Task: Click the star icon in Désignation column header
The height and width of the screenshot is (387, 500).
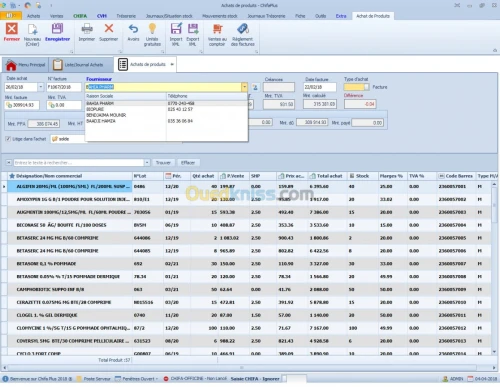Action: point(12,176)
